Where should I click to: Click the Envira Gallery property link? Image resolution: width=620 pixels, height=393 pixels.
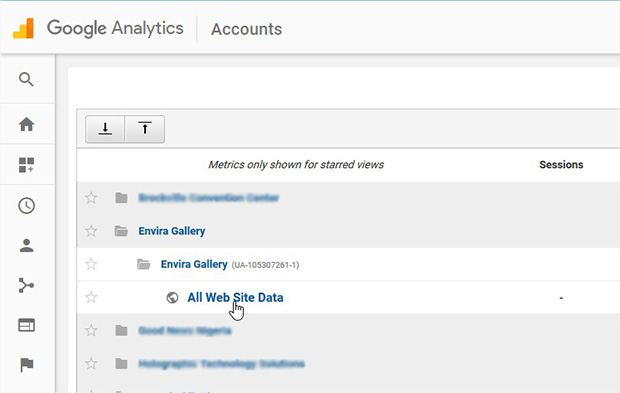[194, 264]
